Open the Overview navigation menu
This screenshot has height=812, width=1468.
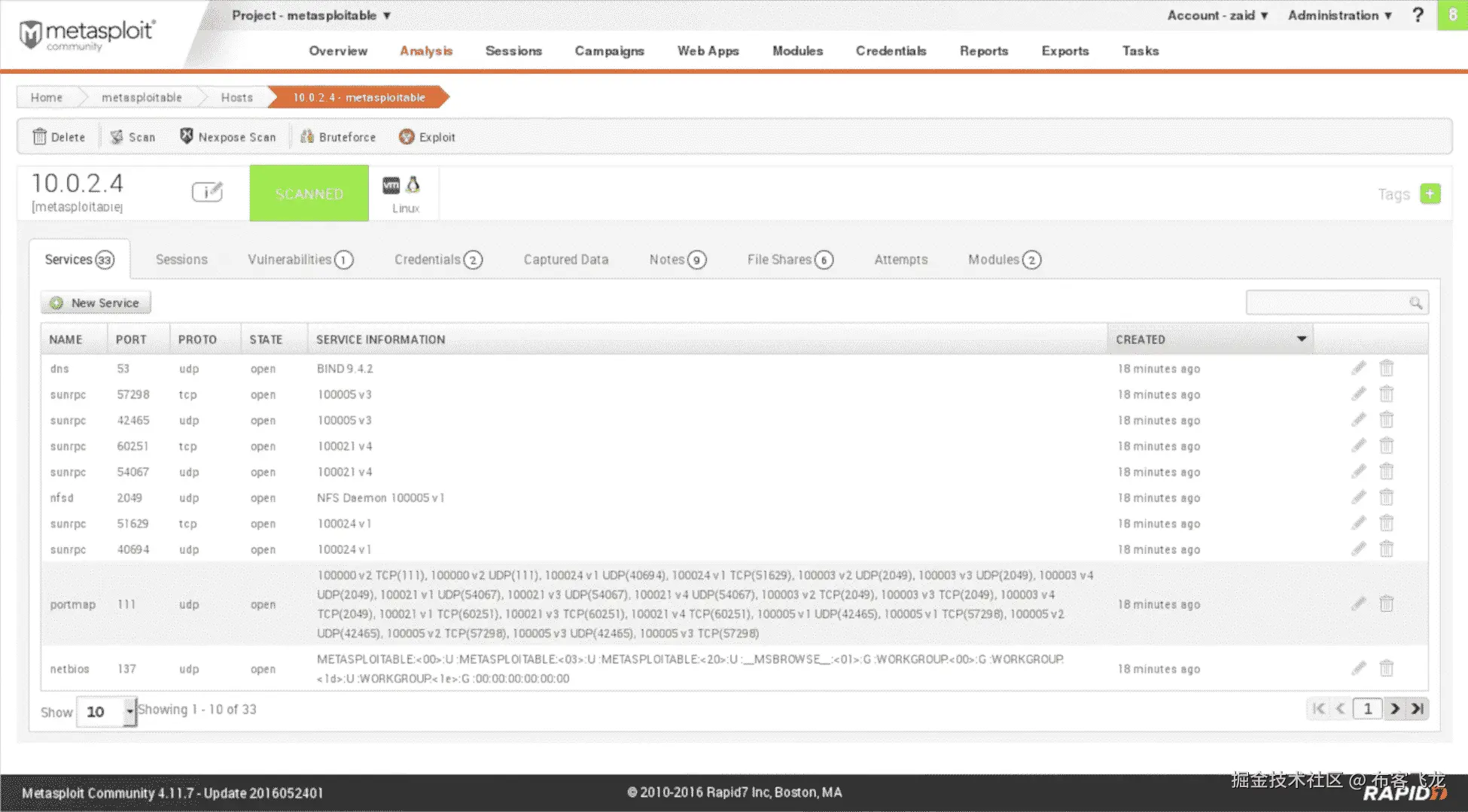coord(338,50)
